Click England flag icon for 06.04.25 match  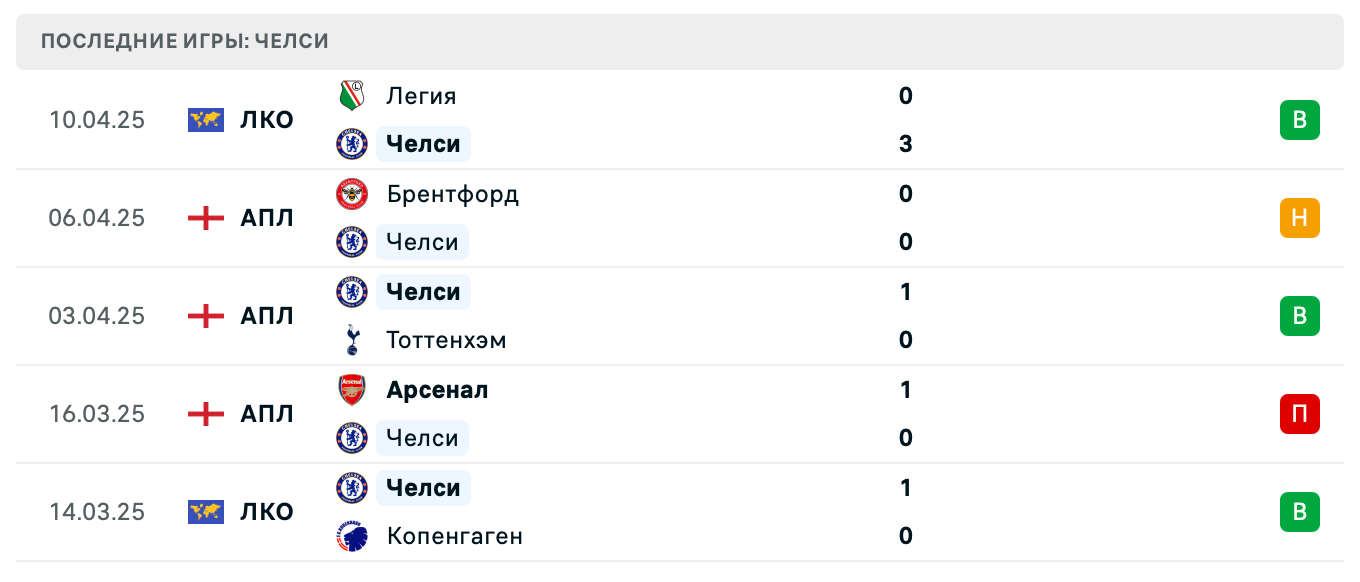click(206, 218)
